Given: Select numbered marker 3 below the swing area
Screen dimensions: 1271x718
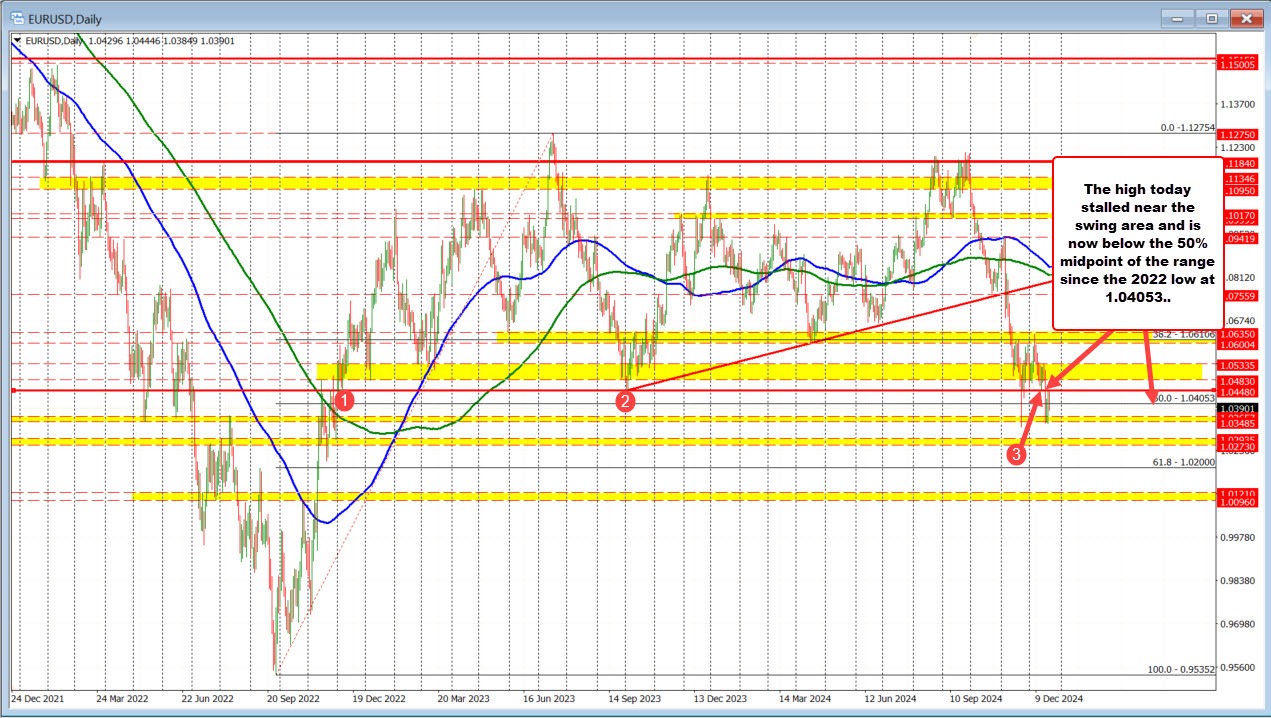Looking at the screenshot, I should pyautogui.click(x=1017, y=454).
